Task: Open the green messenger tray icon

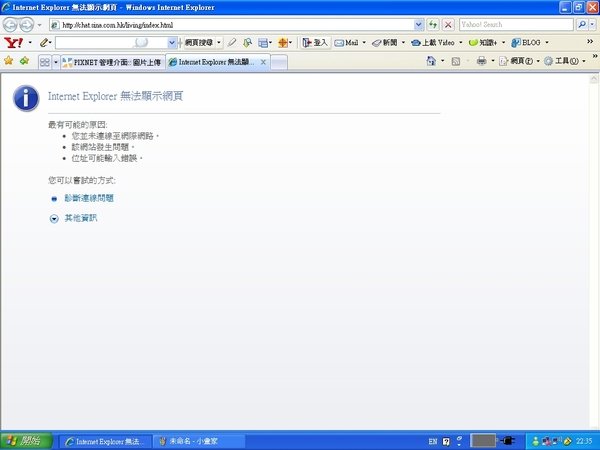Action: point(535,441)
